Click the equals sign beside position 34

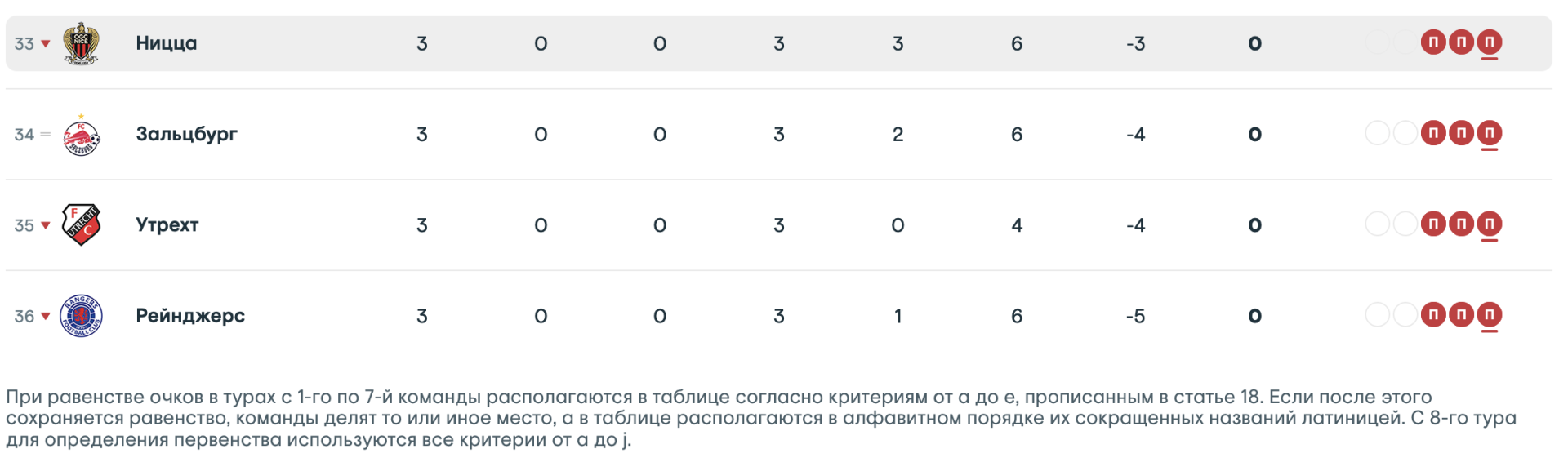click(x=46, y=135)
